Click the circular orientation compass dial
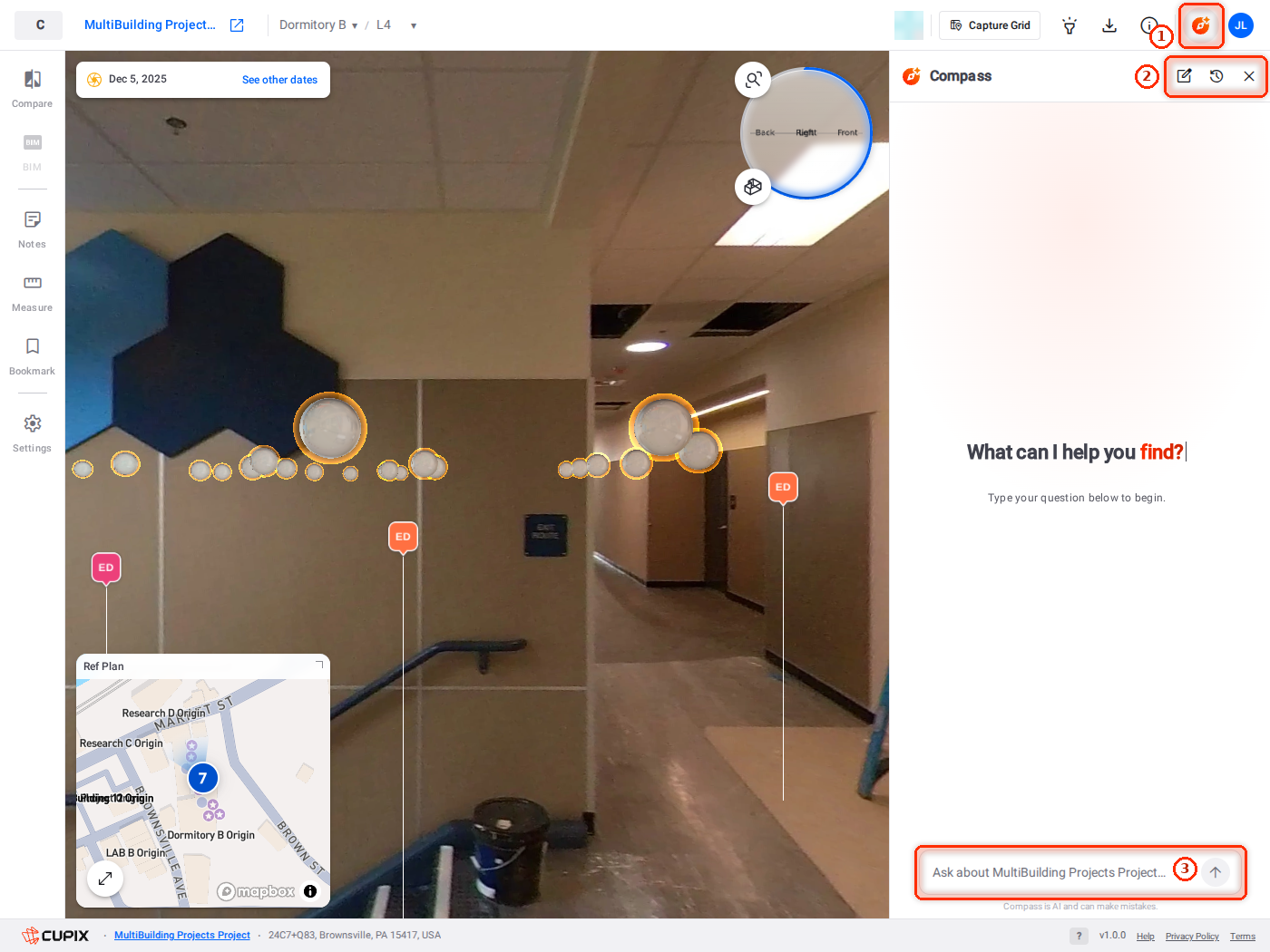This screenshot has width=1270, height=952. 806,133
